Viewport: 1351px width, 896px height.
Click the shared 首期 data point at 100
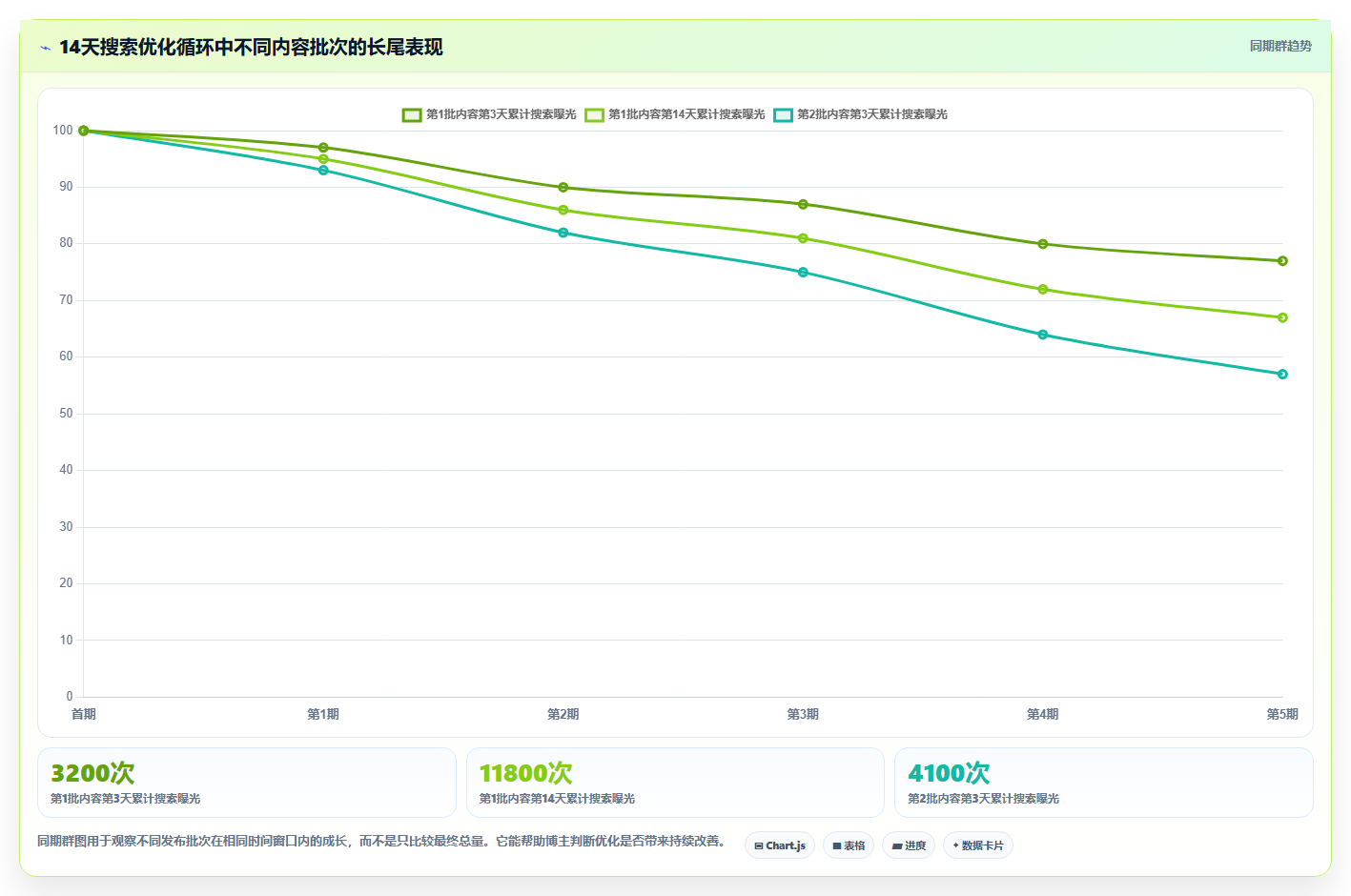pyautogui.click(x=84, y=131)
